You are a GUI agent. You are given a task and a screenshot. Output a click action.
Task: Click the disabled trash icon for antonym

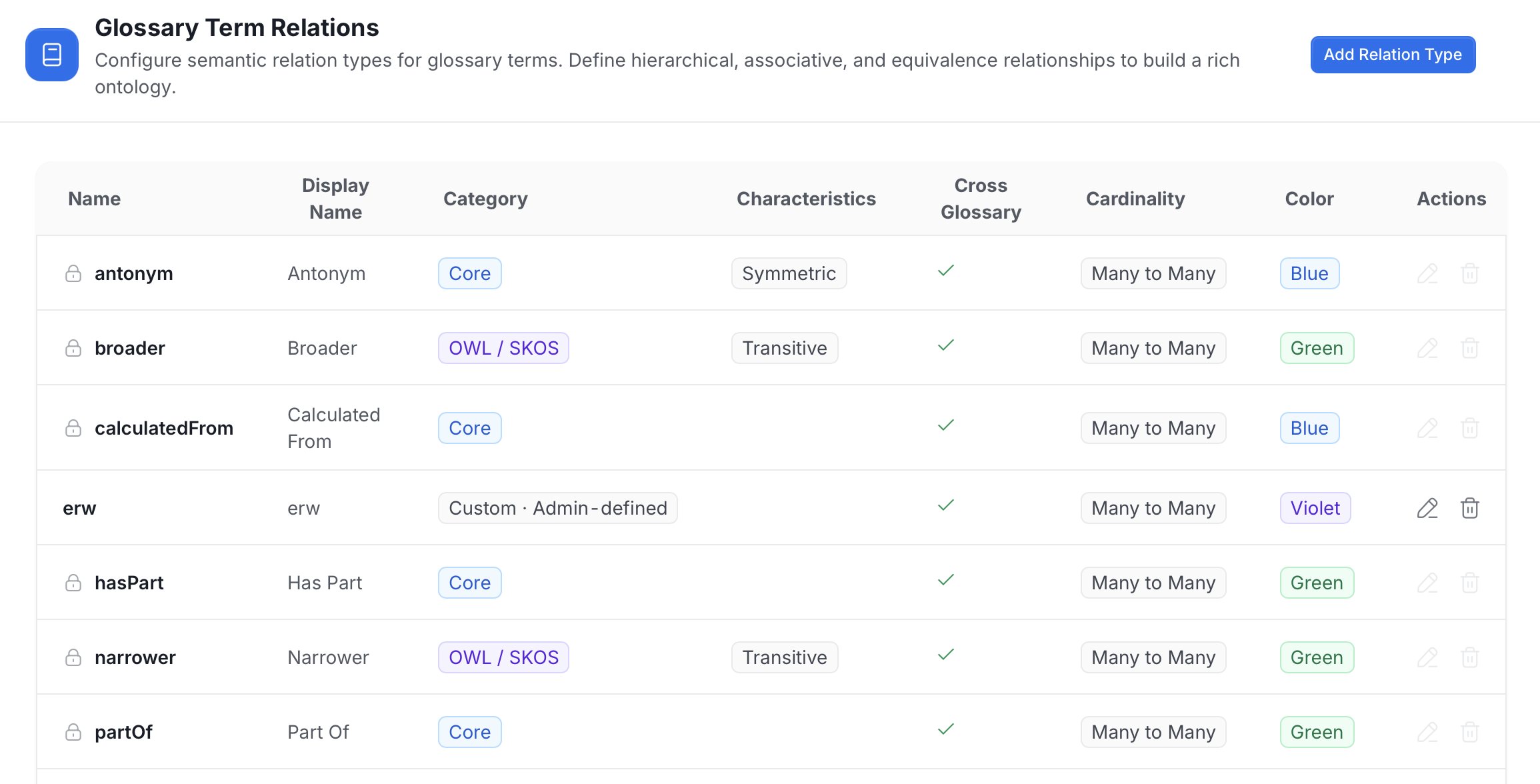coord(1470,273)
